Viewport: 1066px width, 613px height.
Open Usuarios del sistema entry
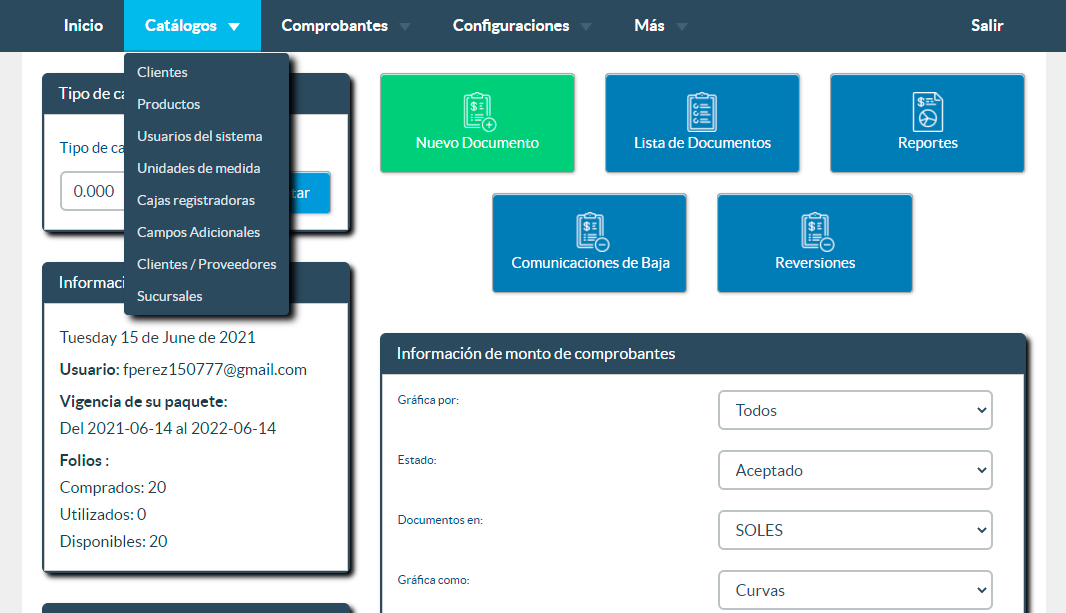[x=200, y=136]
